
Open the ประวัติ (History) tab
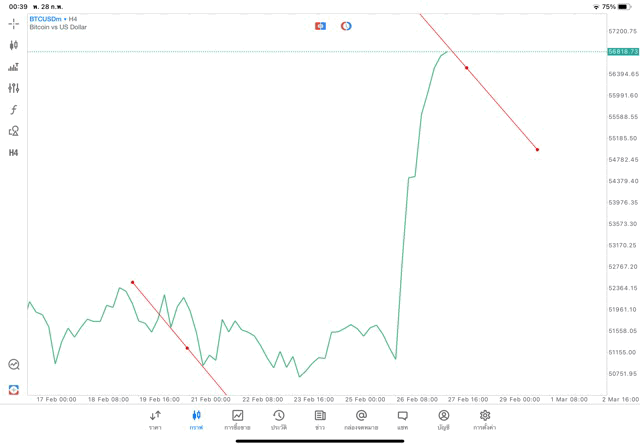pos(278,419)
